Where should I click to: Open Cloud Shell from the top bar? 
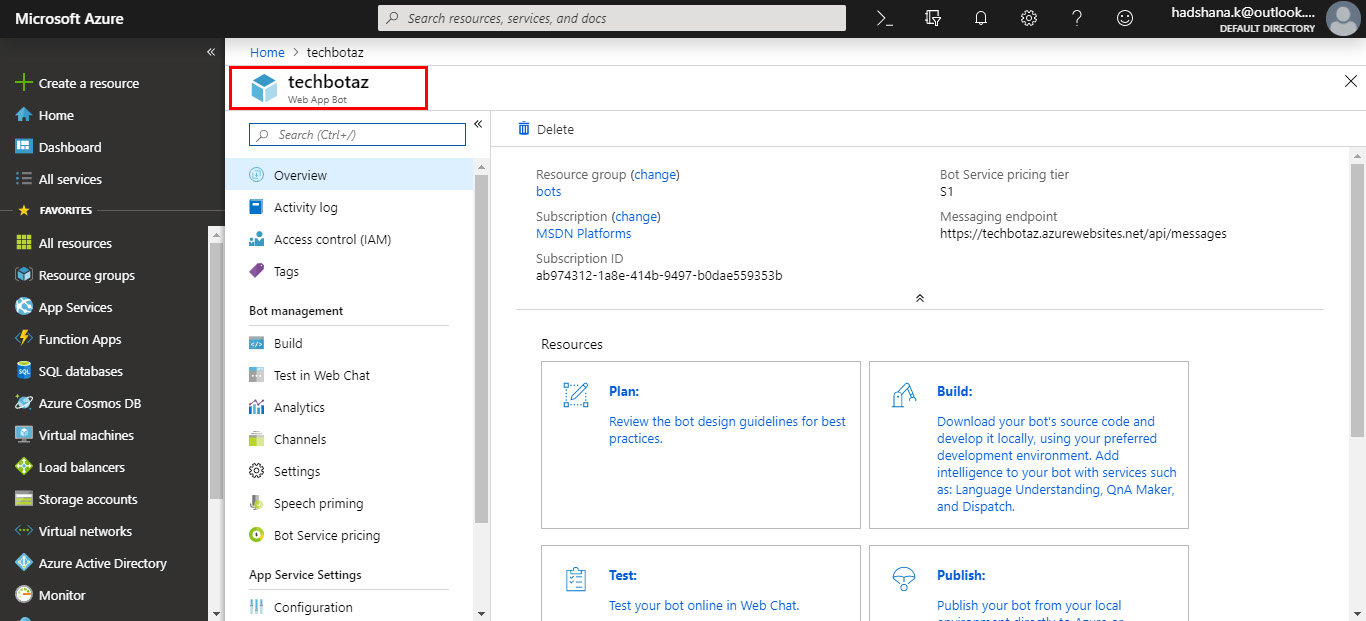[884, 18]
